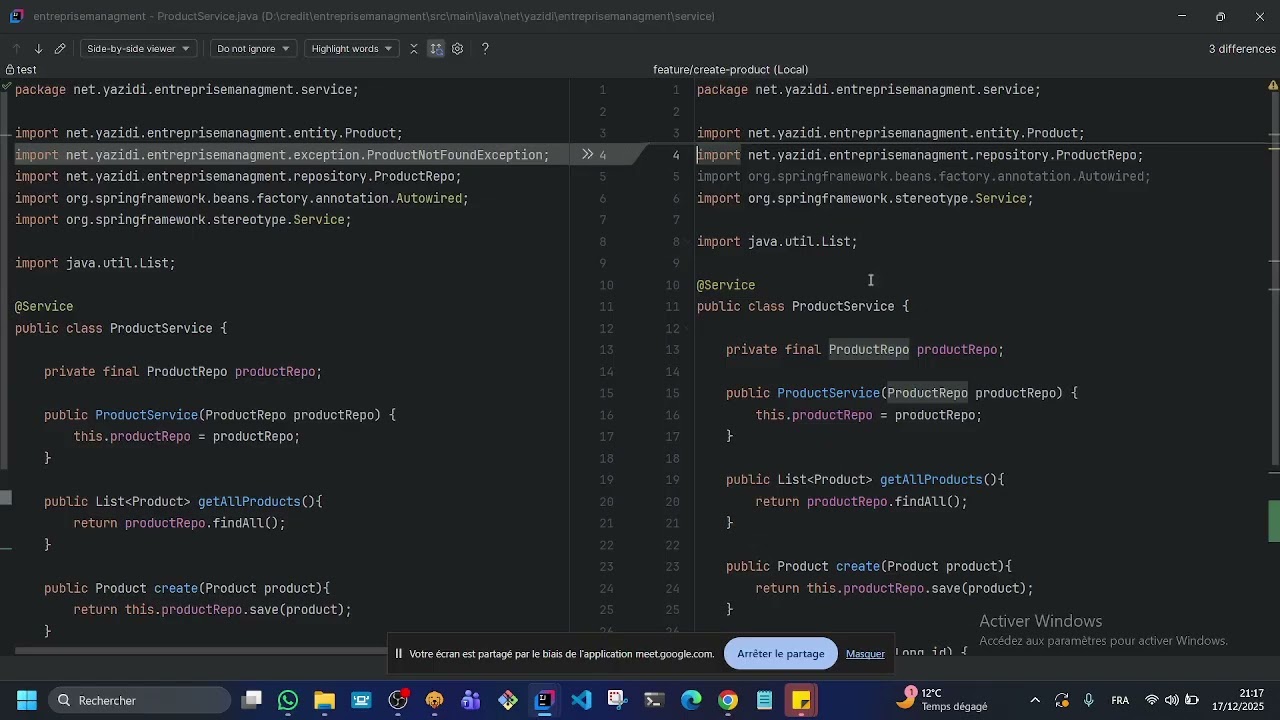Apply change with the >> arrow on line 4
The image size is (1280, 720).
click(x=588, y=155)
